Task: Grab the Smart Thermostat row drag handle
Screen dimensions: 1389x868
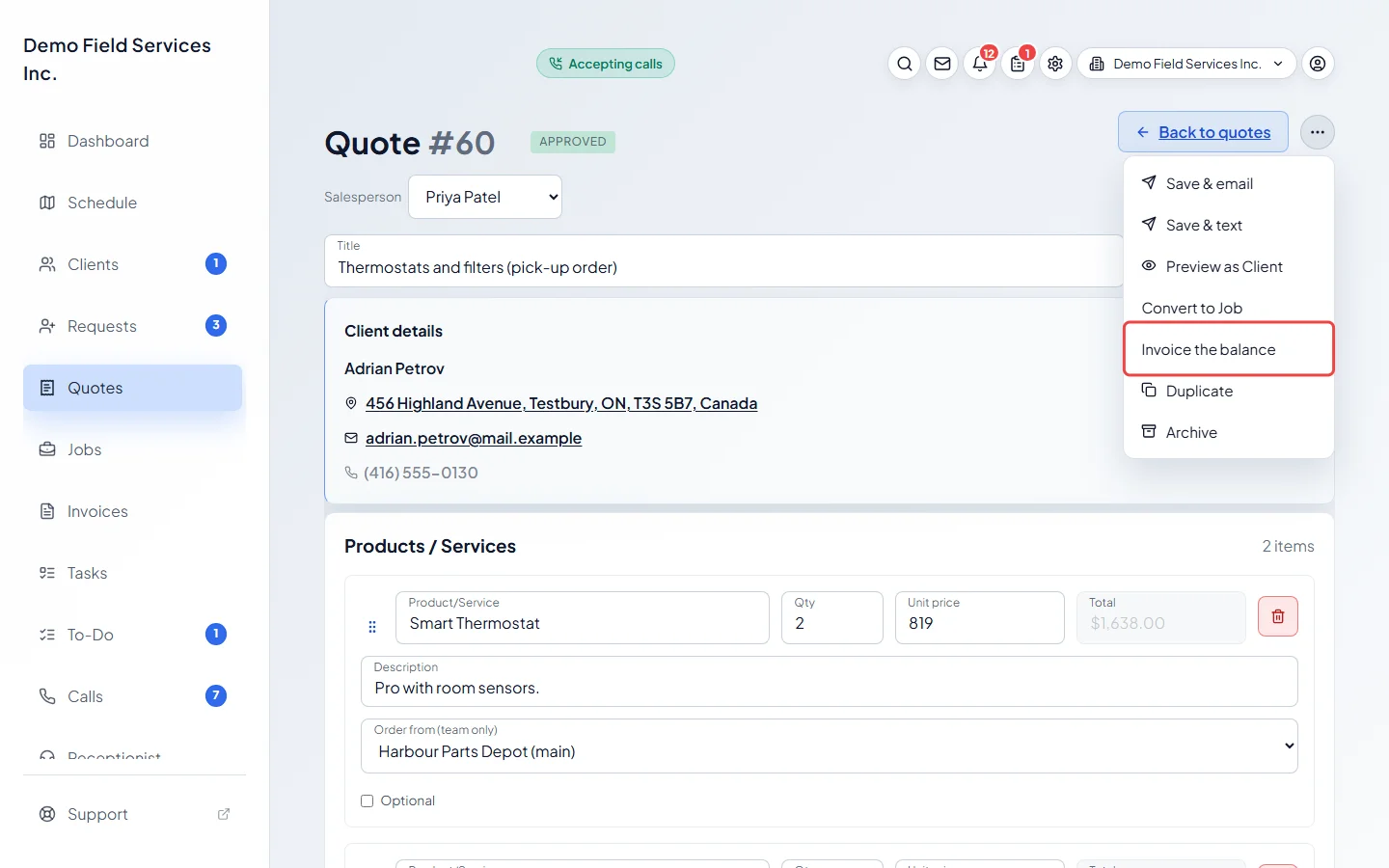Action: click(372, 627)
